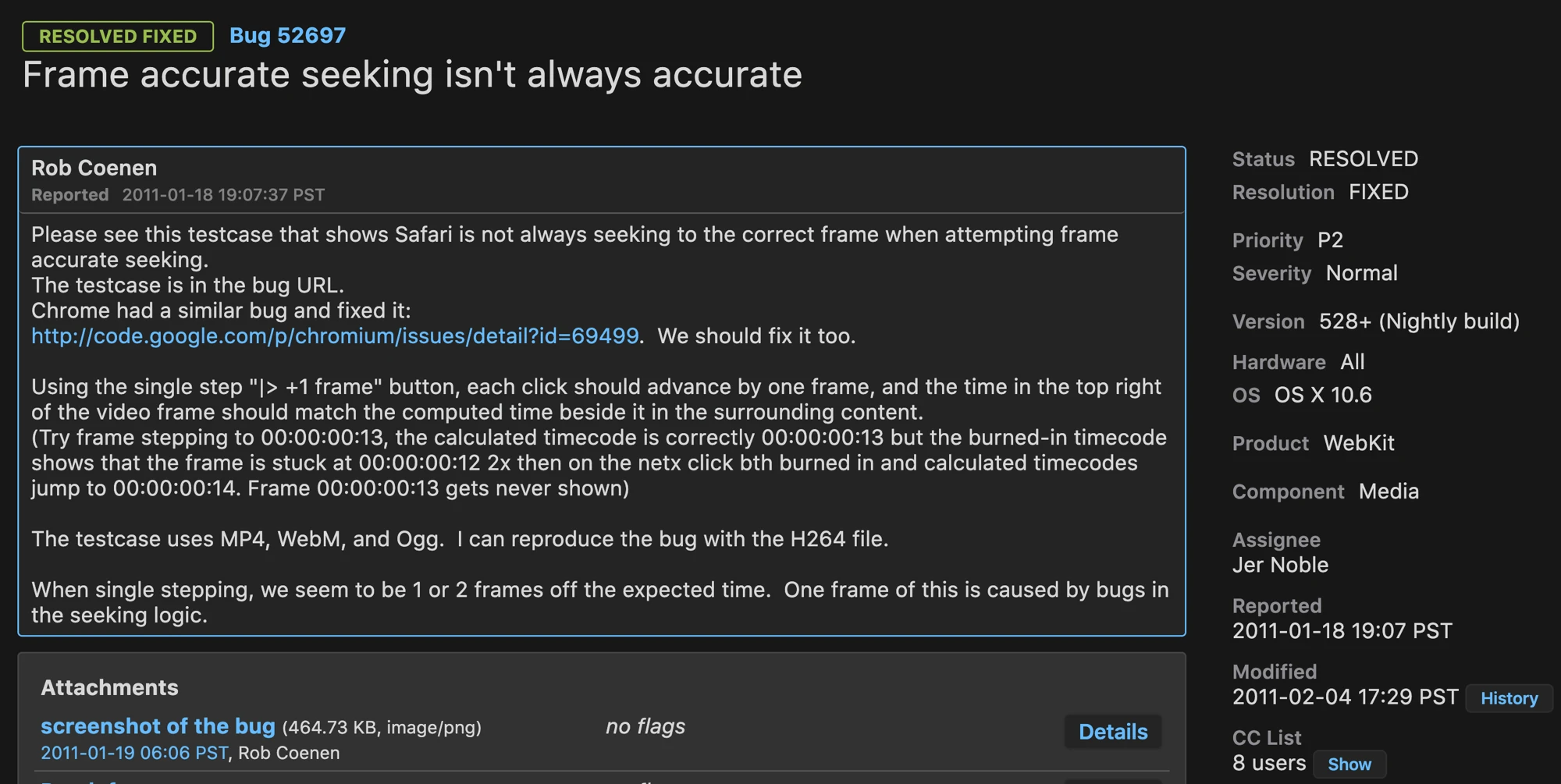
Task: Select the bug title heading
Action: coord(413,75)
